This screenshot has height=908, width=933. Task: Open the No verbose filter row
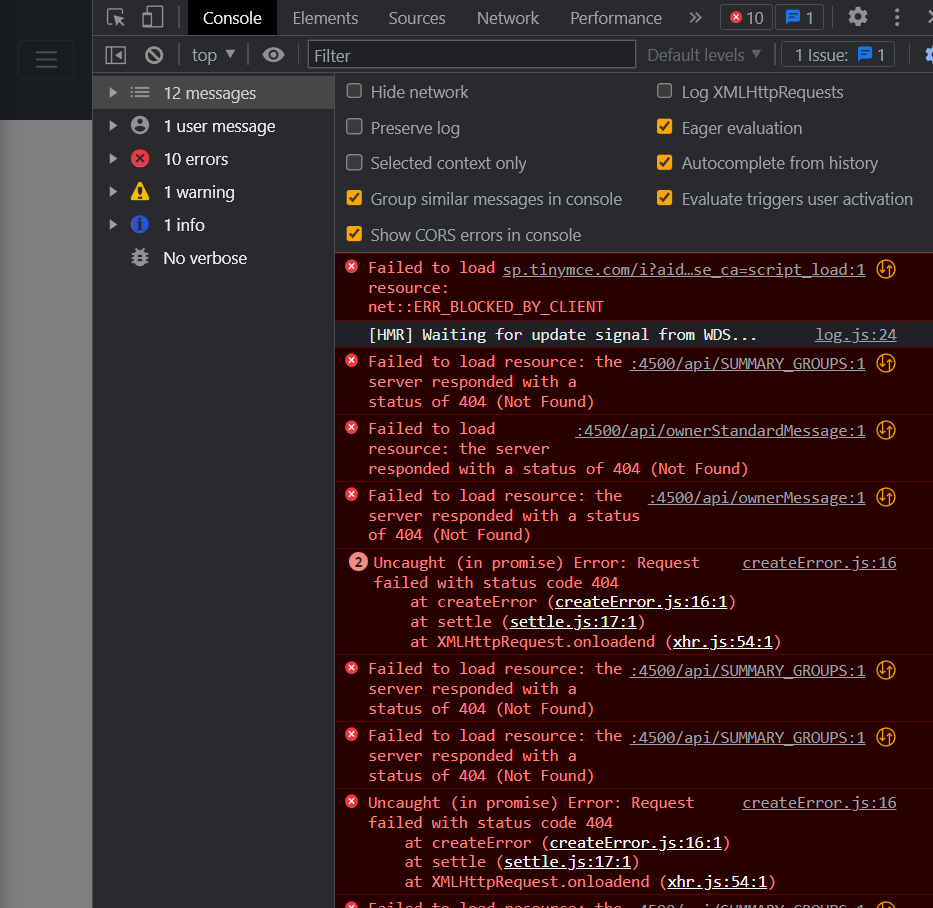214,258
